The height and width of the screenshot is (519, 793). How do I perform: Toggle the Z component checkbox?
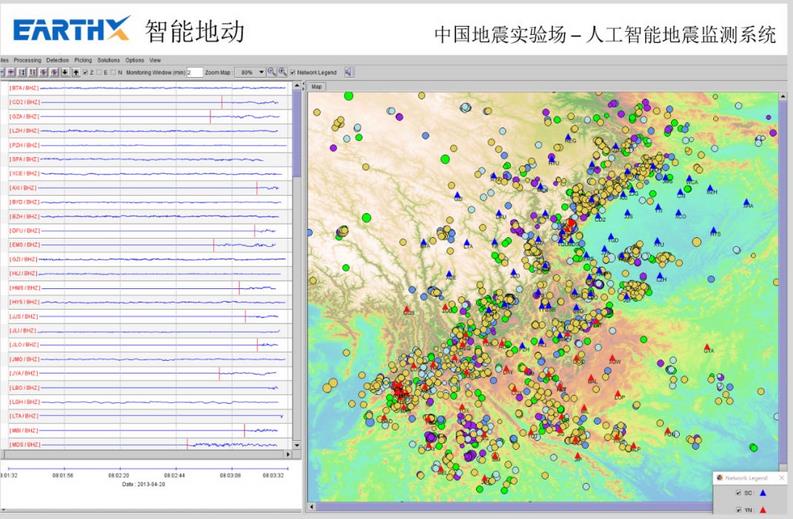[85, 73]
